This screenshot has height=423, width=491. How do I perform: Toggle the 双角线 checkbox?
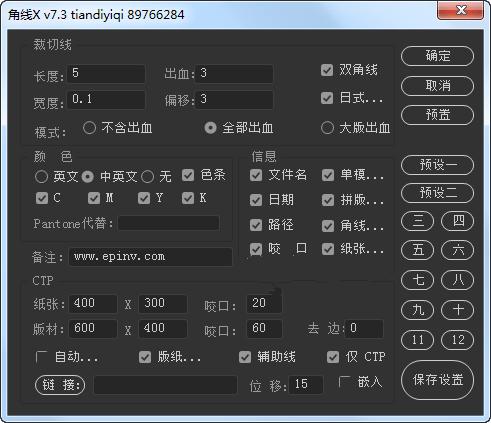[327, 70]
